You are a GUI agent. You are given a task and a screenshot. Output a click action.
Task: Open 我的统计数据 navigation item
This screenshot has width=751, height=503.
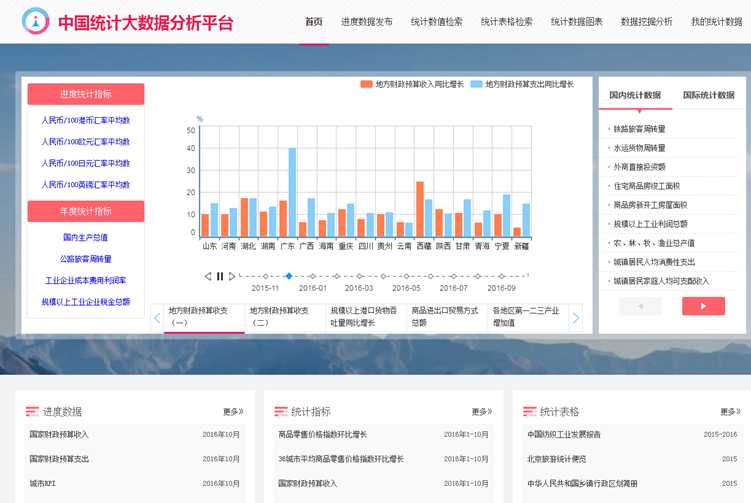[x=717, y=22]
